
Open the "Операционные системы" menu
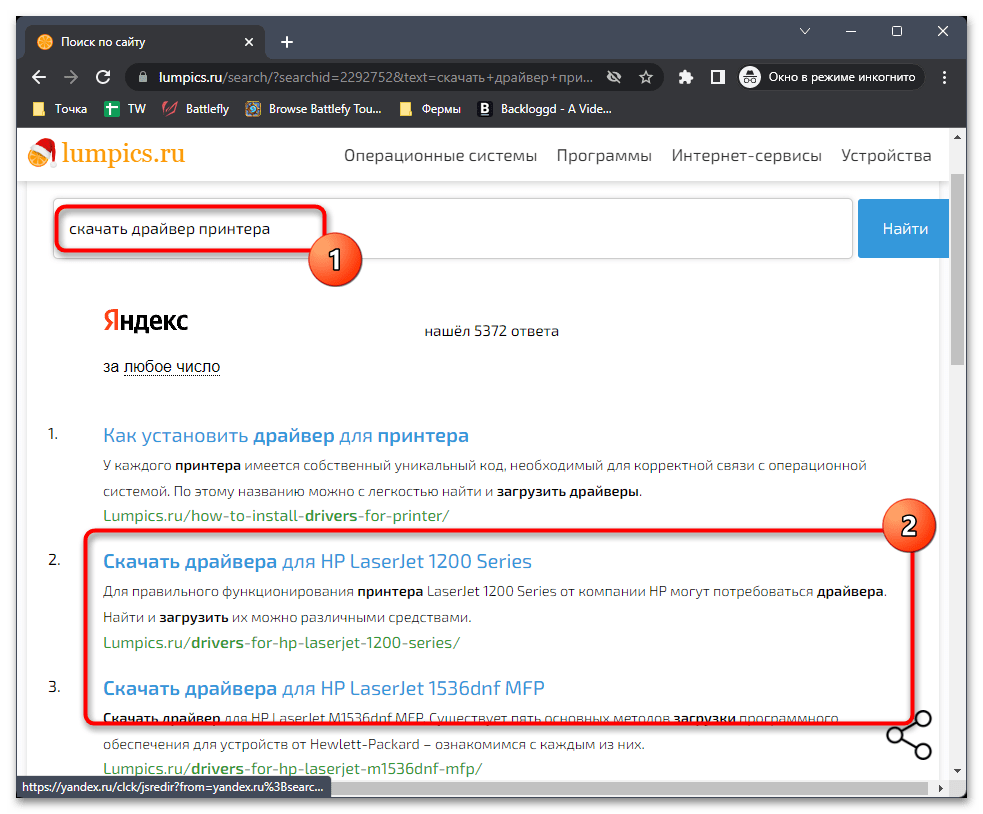pyautogui.click(x=440, y=156)
